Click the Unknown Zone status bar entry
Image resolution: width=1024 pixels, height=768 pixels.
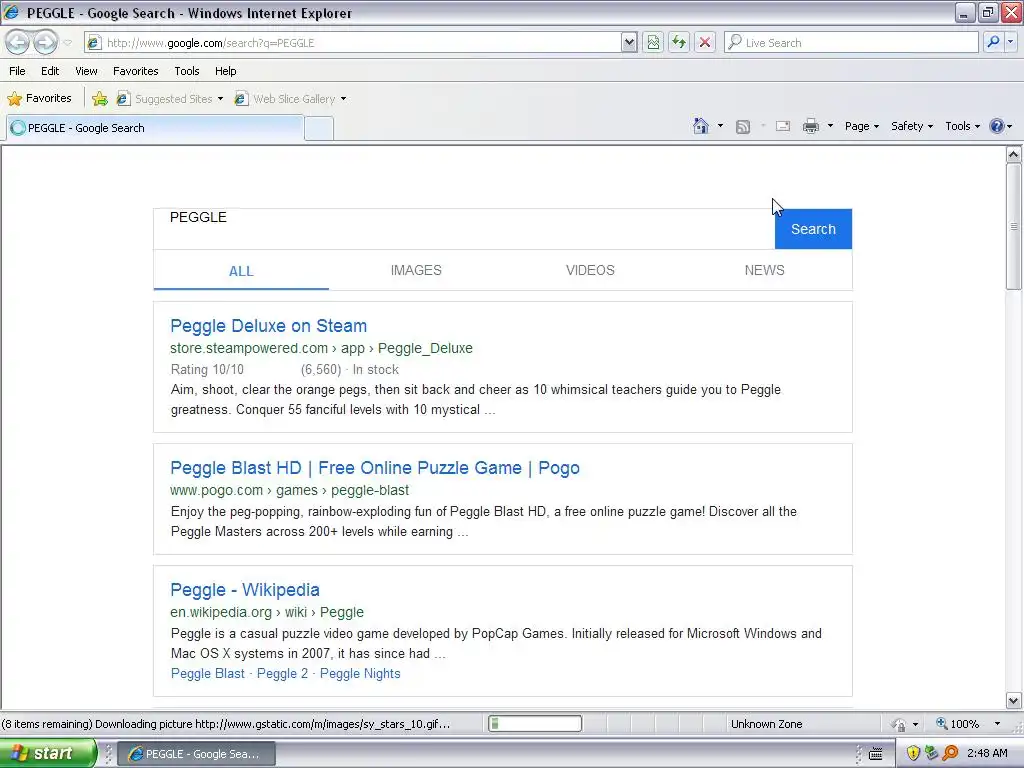pyautogui.click(x=766, y=724)
